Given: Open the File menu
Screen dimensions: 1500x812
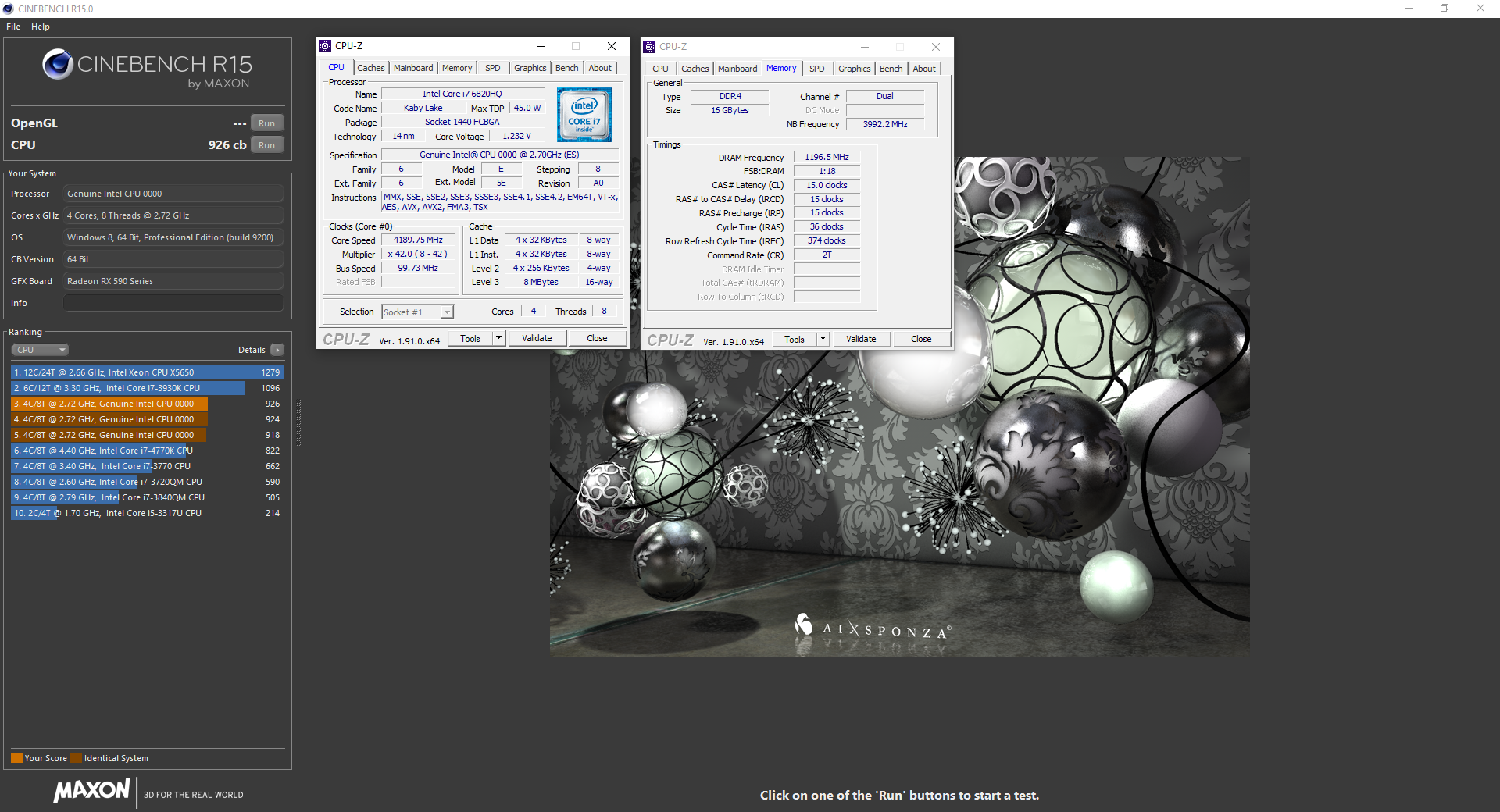Looking at the screenshot, I should click(x=13, y=27).
